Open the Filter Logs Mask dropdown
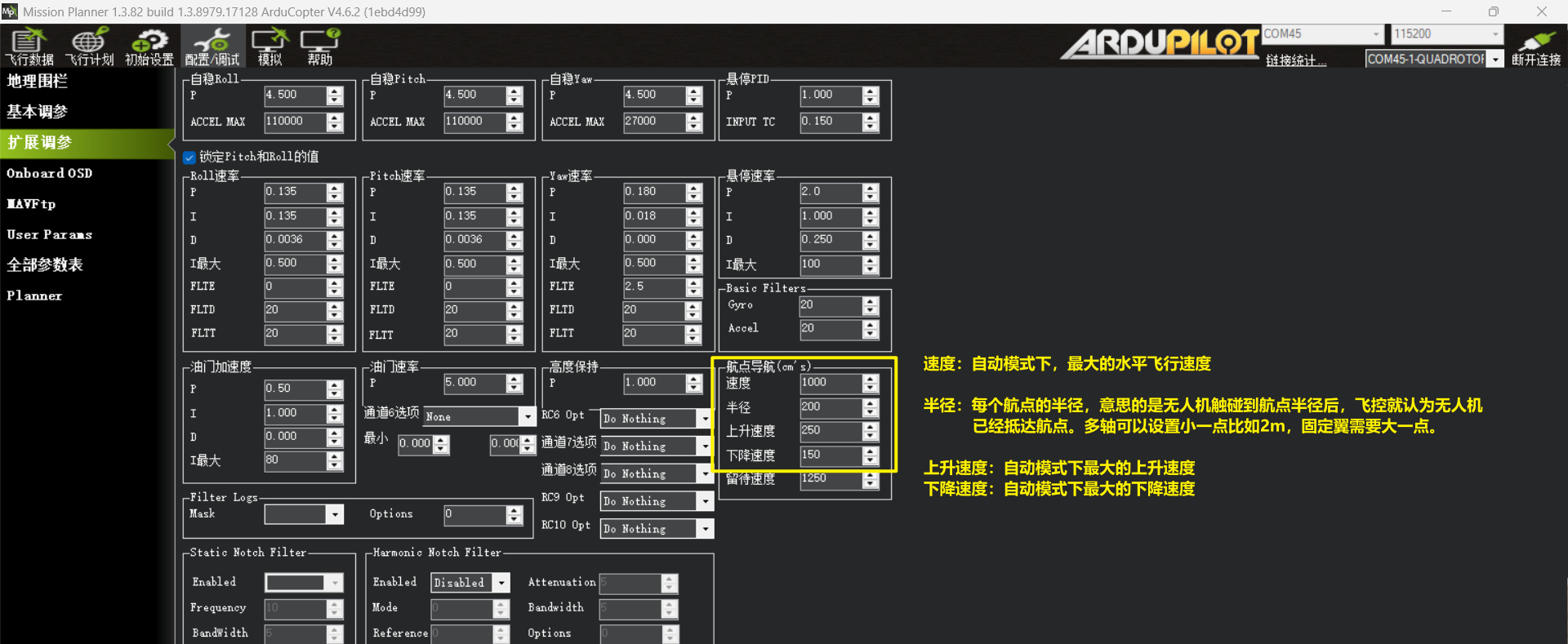This screenshot has width=1568, height=644. pos(334,514)
